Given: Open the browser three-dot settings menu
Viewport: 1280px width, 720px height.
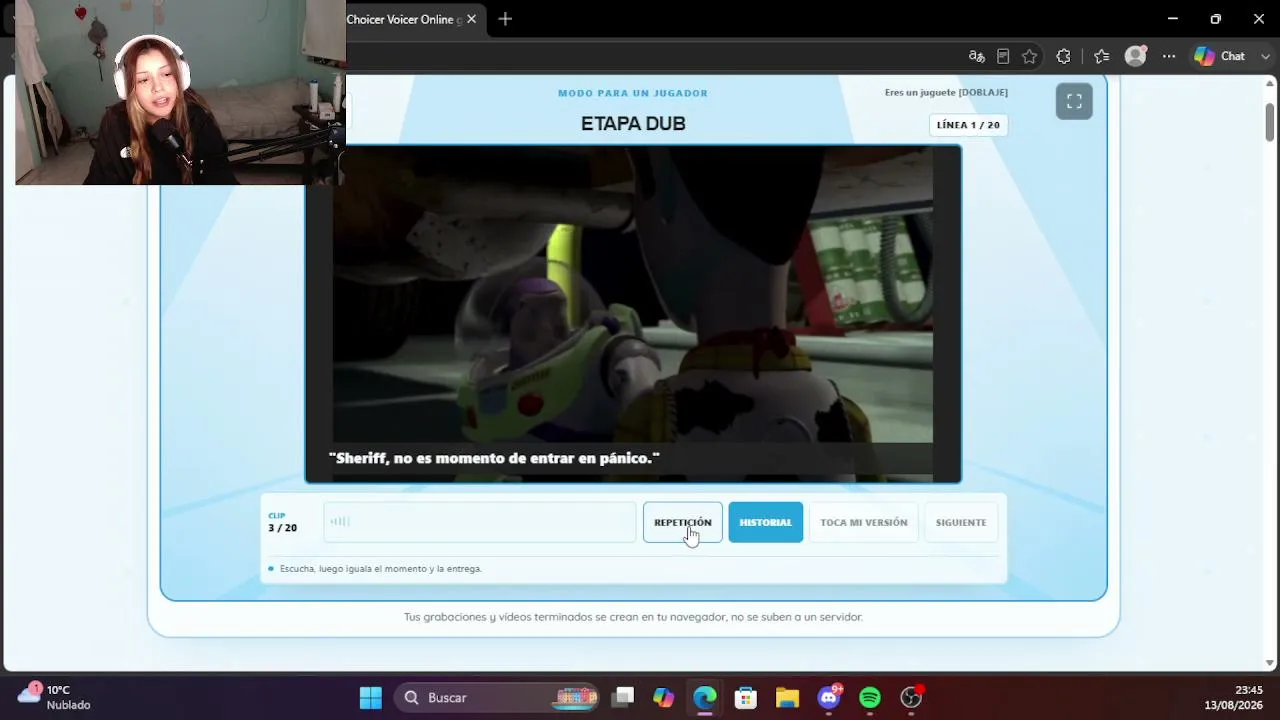Looking at the screenshot, I should coord(1168,56).
